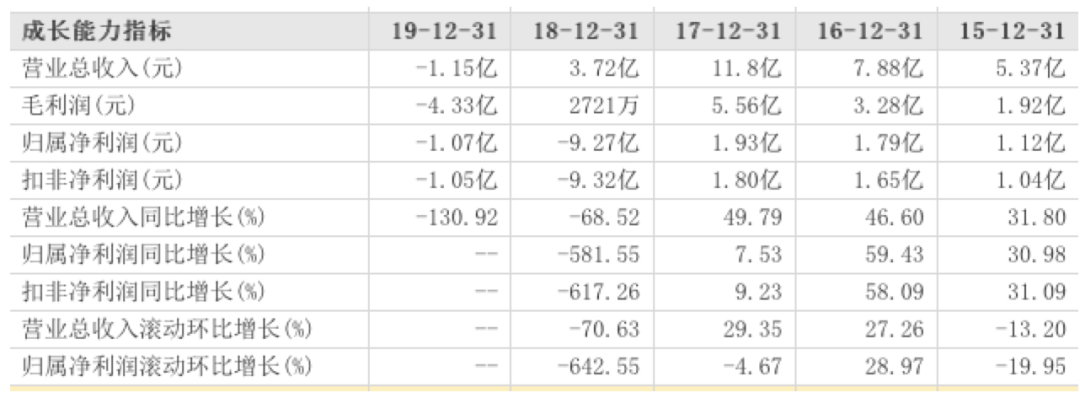Image resolution: width=1080 pixels, height=398 pixels.
Task: Click the -19.95 value cell
Action: (x=1028, y=366)
